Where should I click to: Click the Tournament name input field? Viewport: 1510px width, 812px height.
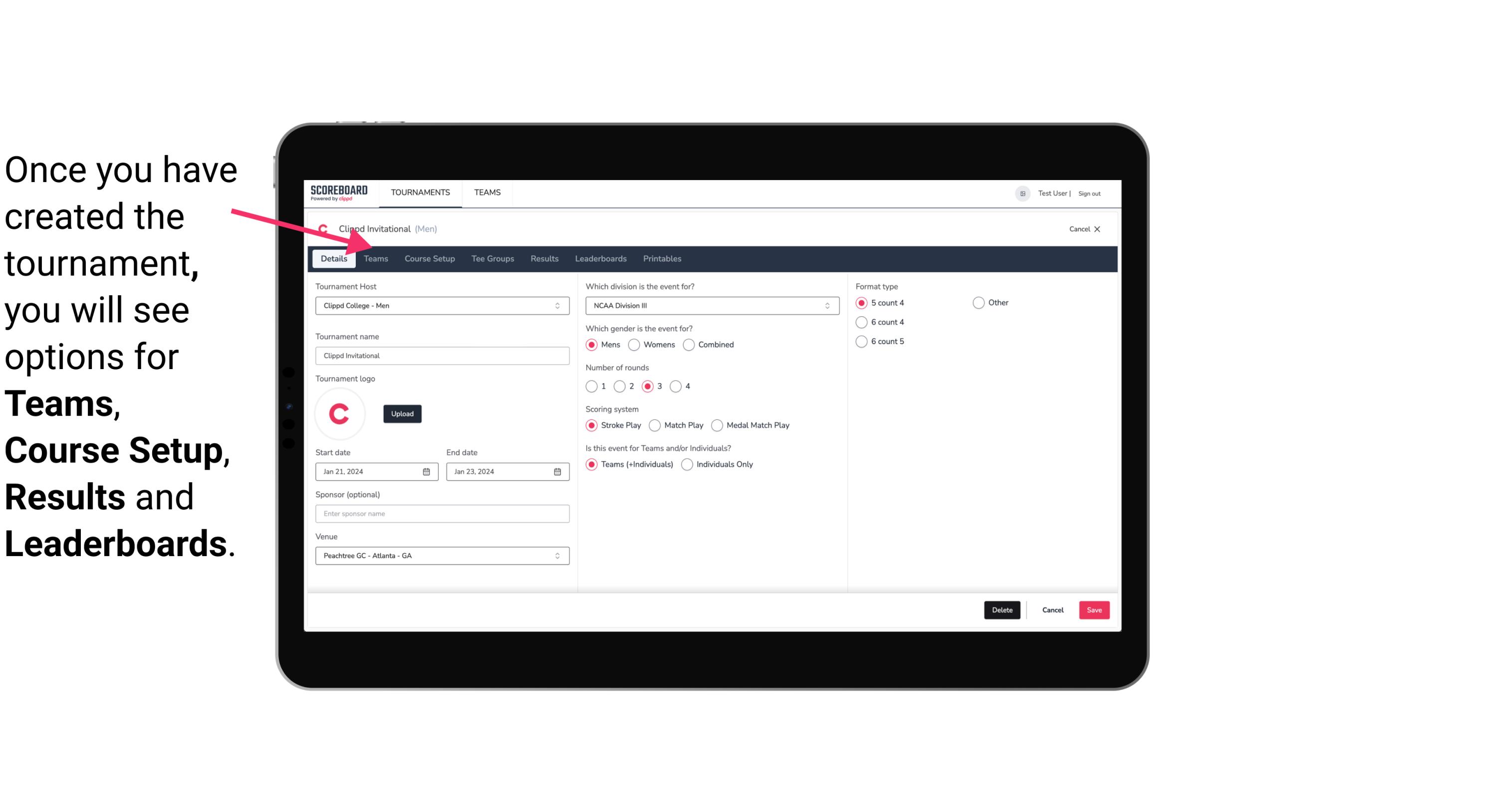pos(441,355)
